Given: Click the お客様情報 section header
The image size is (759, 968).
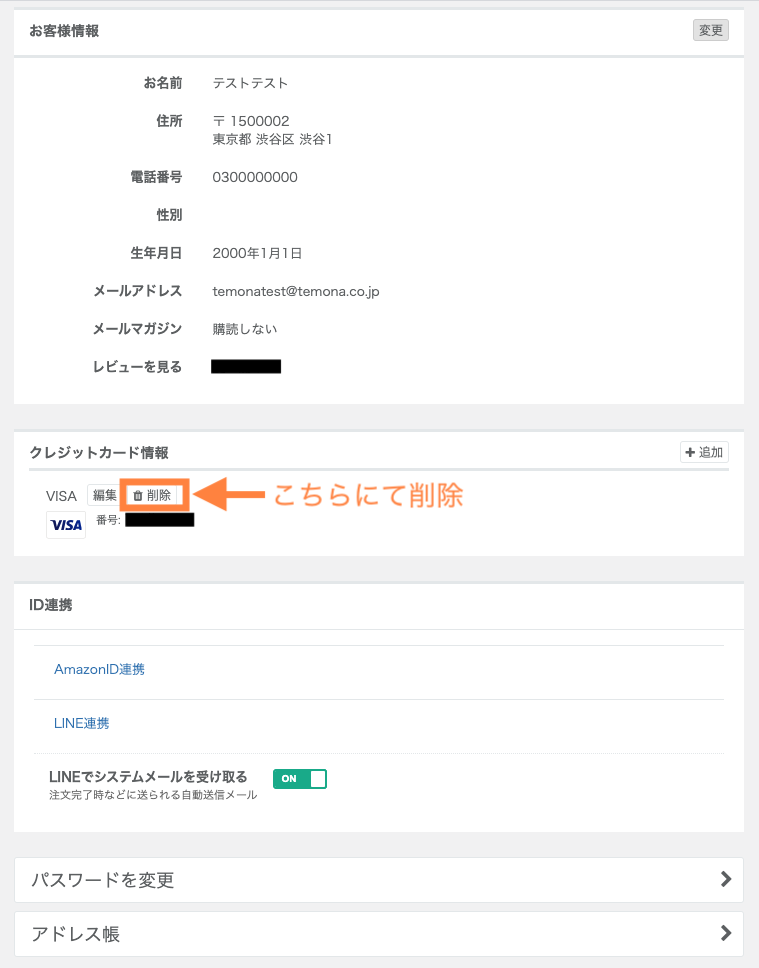Looking at the screenshot, I should click(x=64, y=31).
